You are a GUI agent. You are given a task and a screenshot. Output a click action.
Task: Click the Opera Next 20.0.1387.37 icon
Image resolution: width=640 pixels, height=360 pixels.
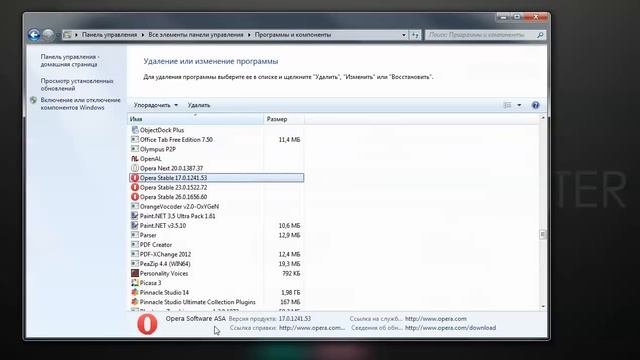pos(135,168)
